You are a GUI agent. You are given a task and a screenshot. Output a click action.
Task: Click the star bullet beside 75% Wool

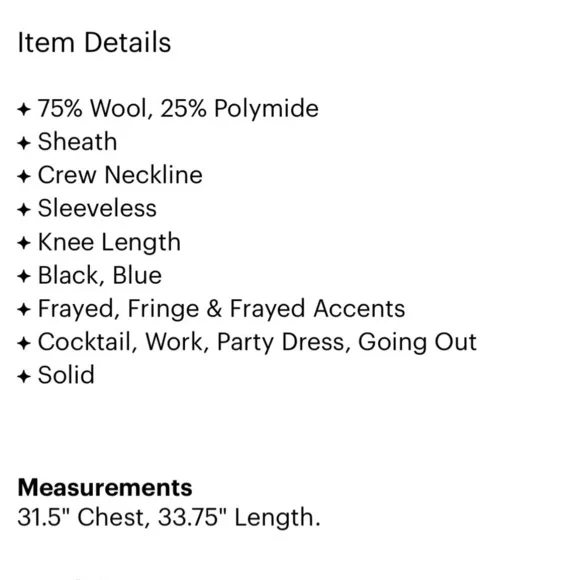(24, 109)
